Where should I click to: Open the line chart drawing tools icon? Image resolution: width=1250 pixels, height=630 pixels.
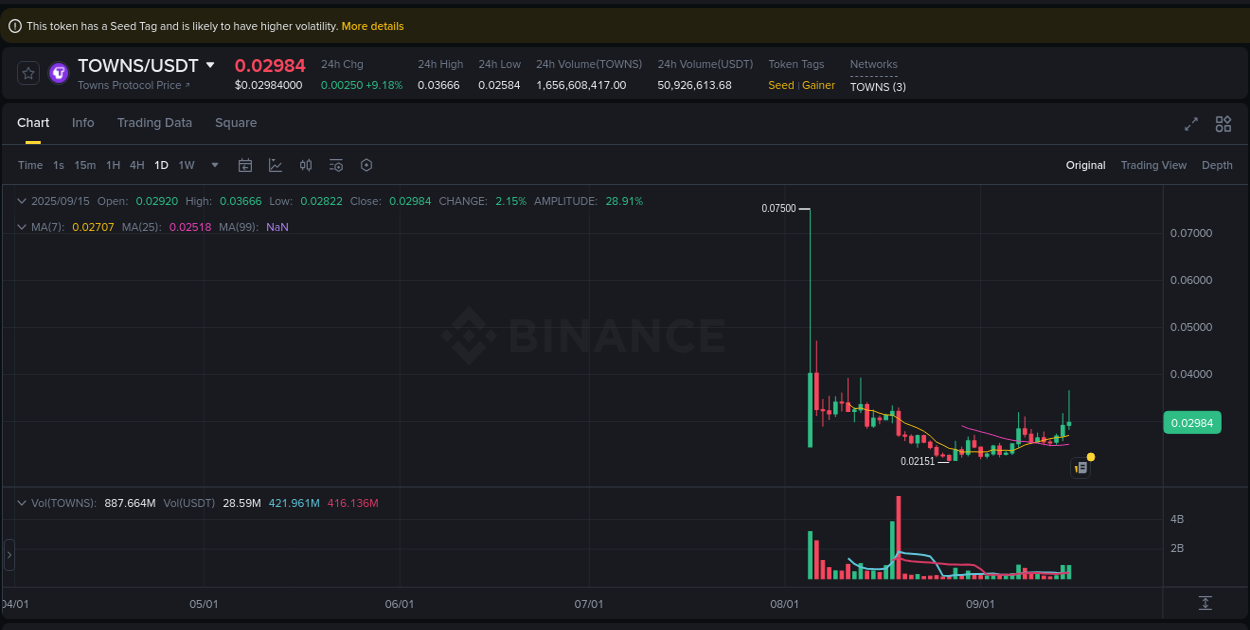275,166
